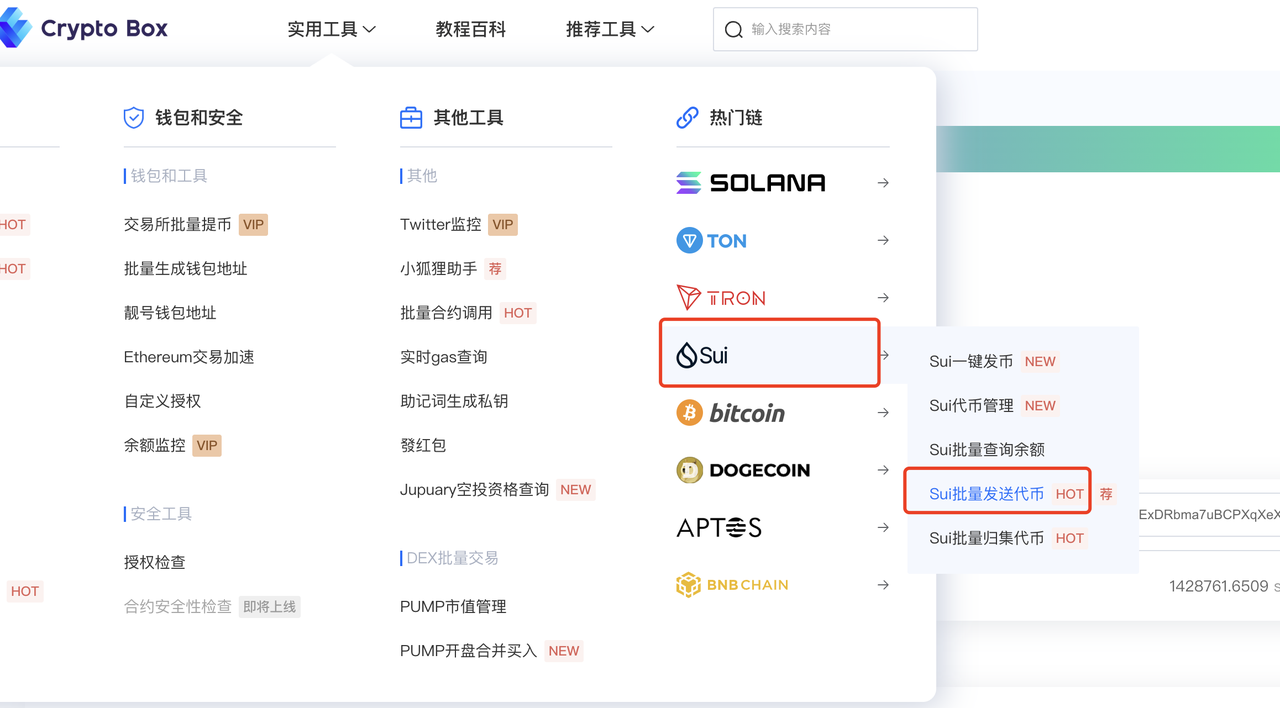Open 批量合约调用 tool

pyautogui.click(x=446, y=313)
